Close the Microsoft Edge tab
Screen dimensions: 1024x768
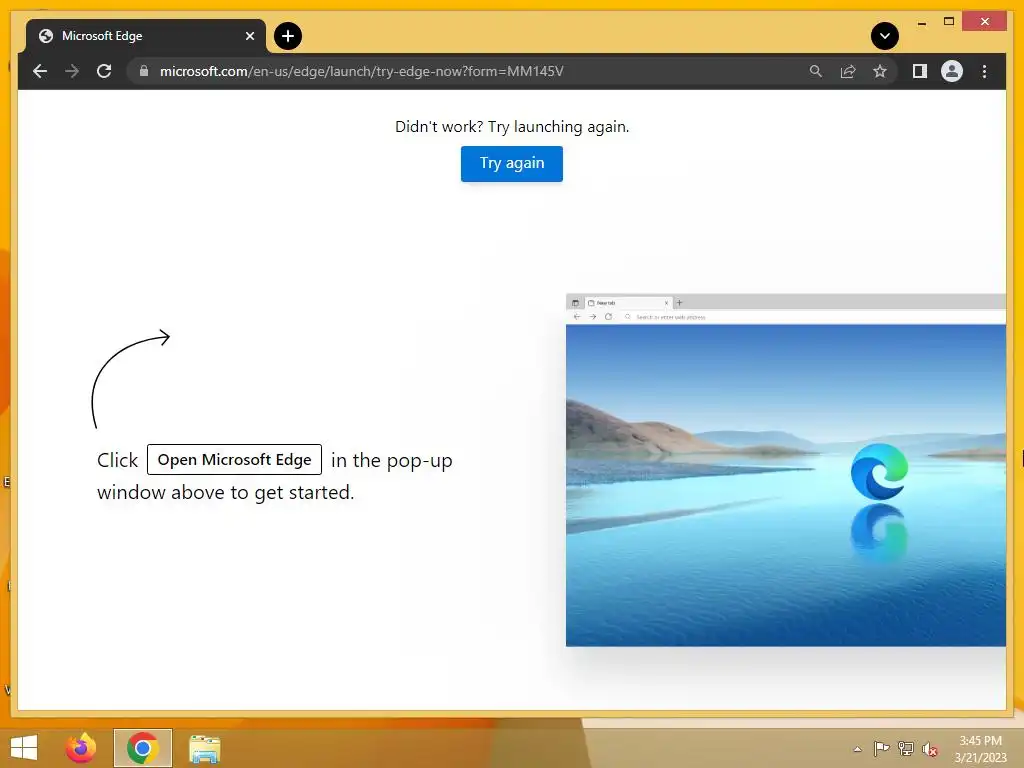(x=249, y=36)
